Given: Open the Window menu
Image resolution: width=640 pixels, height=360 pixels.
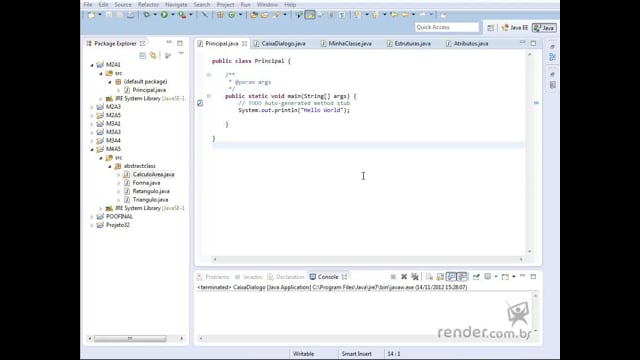Looking at the screenshot, I should click(x=267, y=4).
